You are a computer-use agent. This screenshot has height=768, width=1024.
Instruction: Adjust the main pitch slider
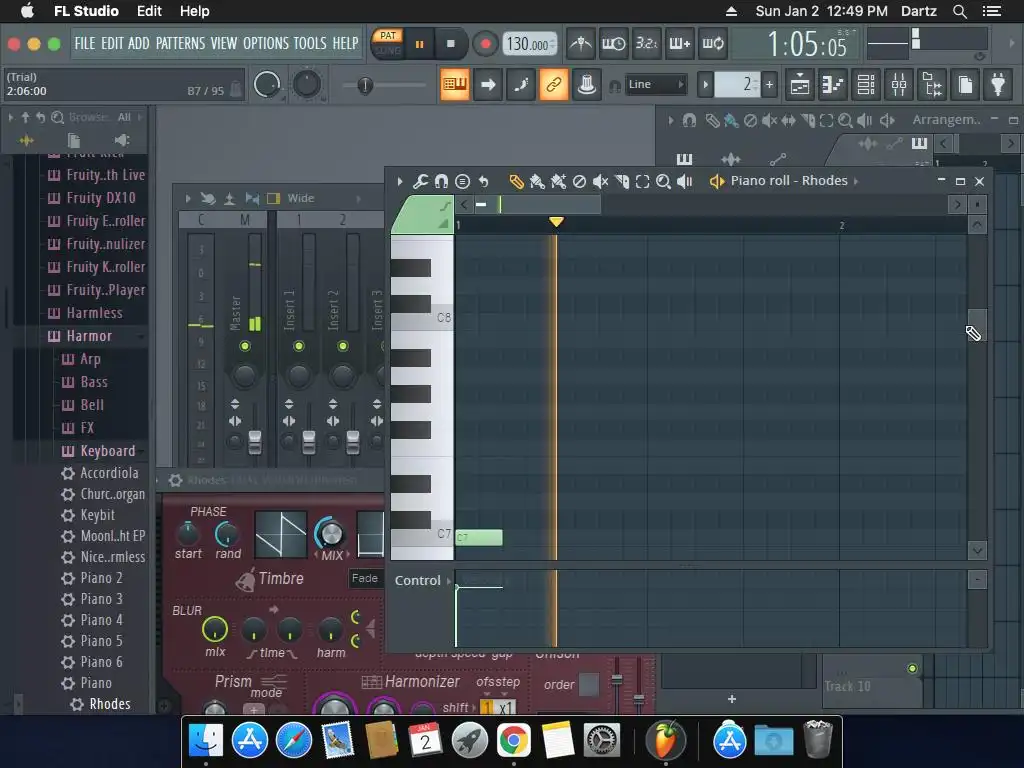365,84
